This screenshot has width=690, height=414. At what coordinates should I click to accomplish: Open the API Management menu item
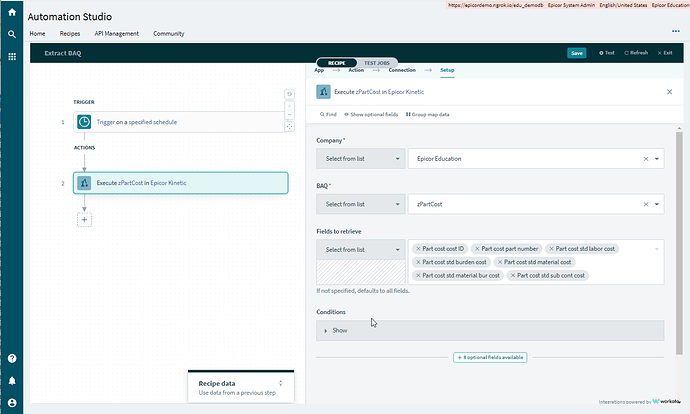pyautogui.click(x=117, y=33)
